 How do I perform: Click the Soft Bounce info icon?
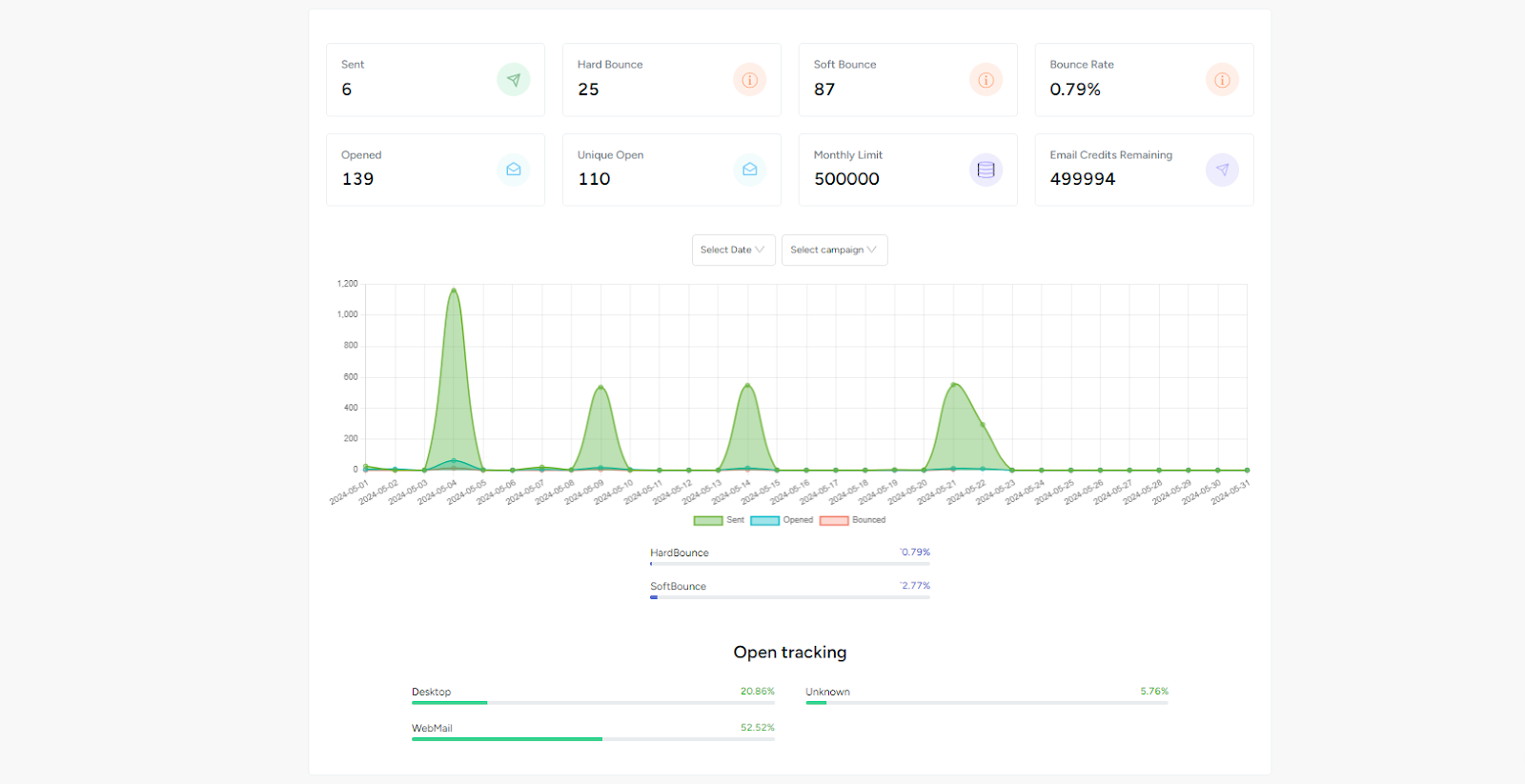(986, 80)
